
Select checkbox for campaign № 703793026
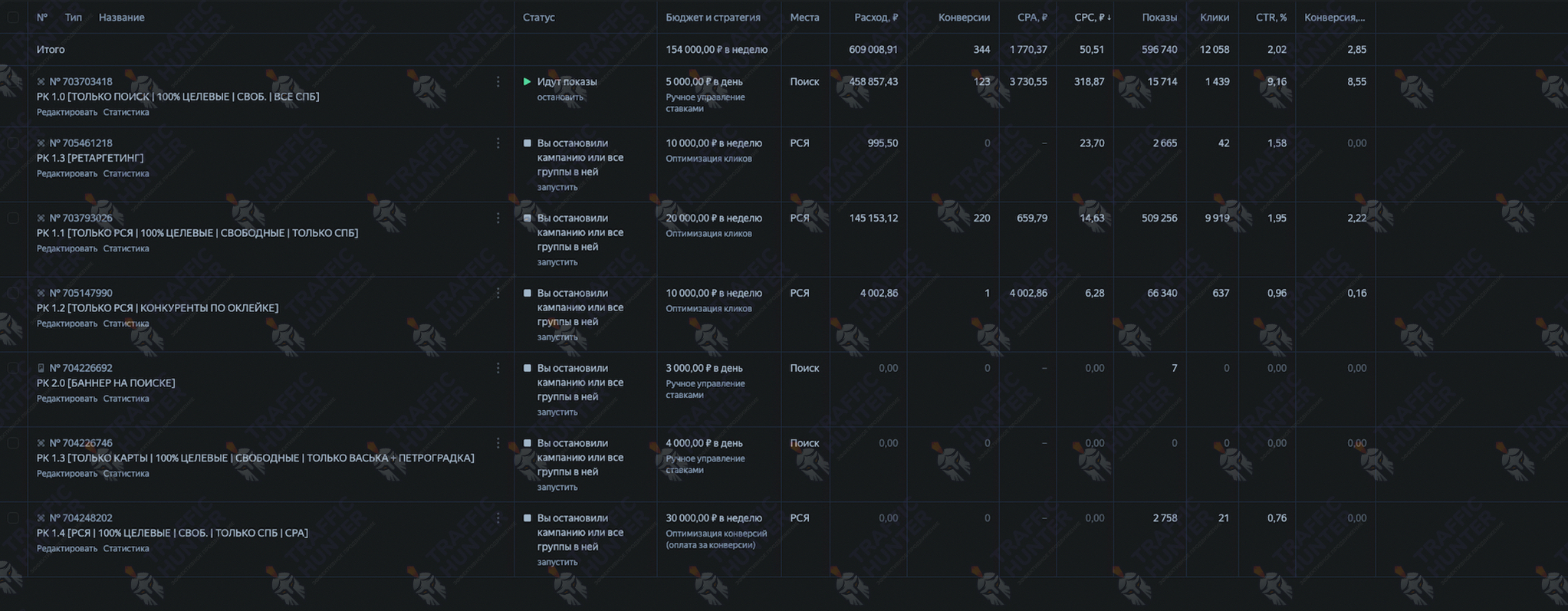pyautogui.click(x=13, y=218)
